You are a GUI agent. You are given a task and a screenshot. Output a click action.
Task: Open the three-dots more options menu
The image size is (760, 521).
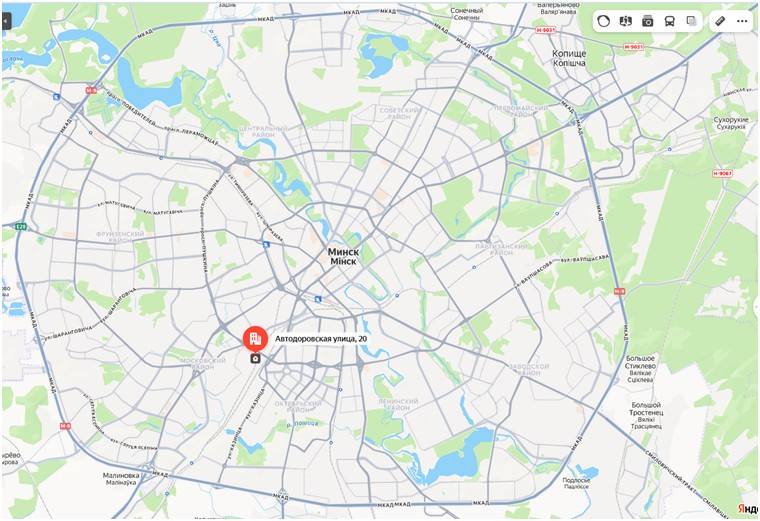742,21
